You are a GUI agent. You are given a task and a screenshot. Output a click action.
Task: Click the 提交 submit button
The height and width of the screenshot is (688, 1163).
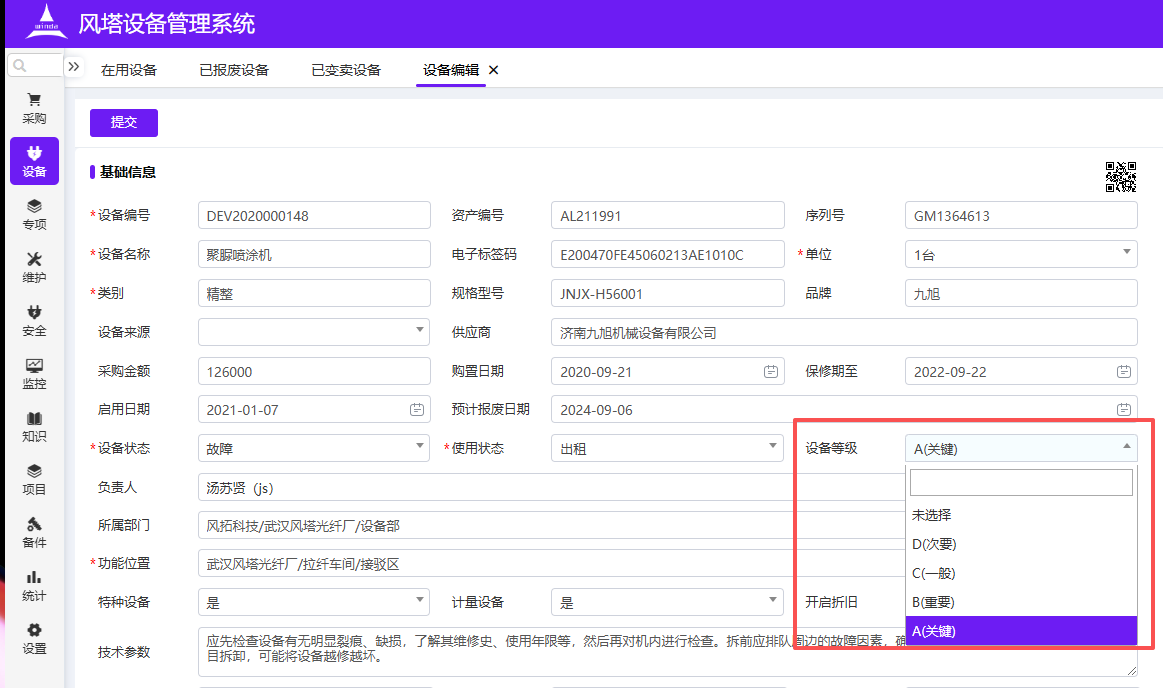(x=124, y=122)
